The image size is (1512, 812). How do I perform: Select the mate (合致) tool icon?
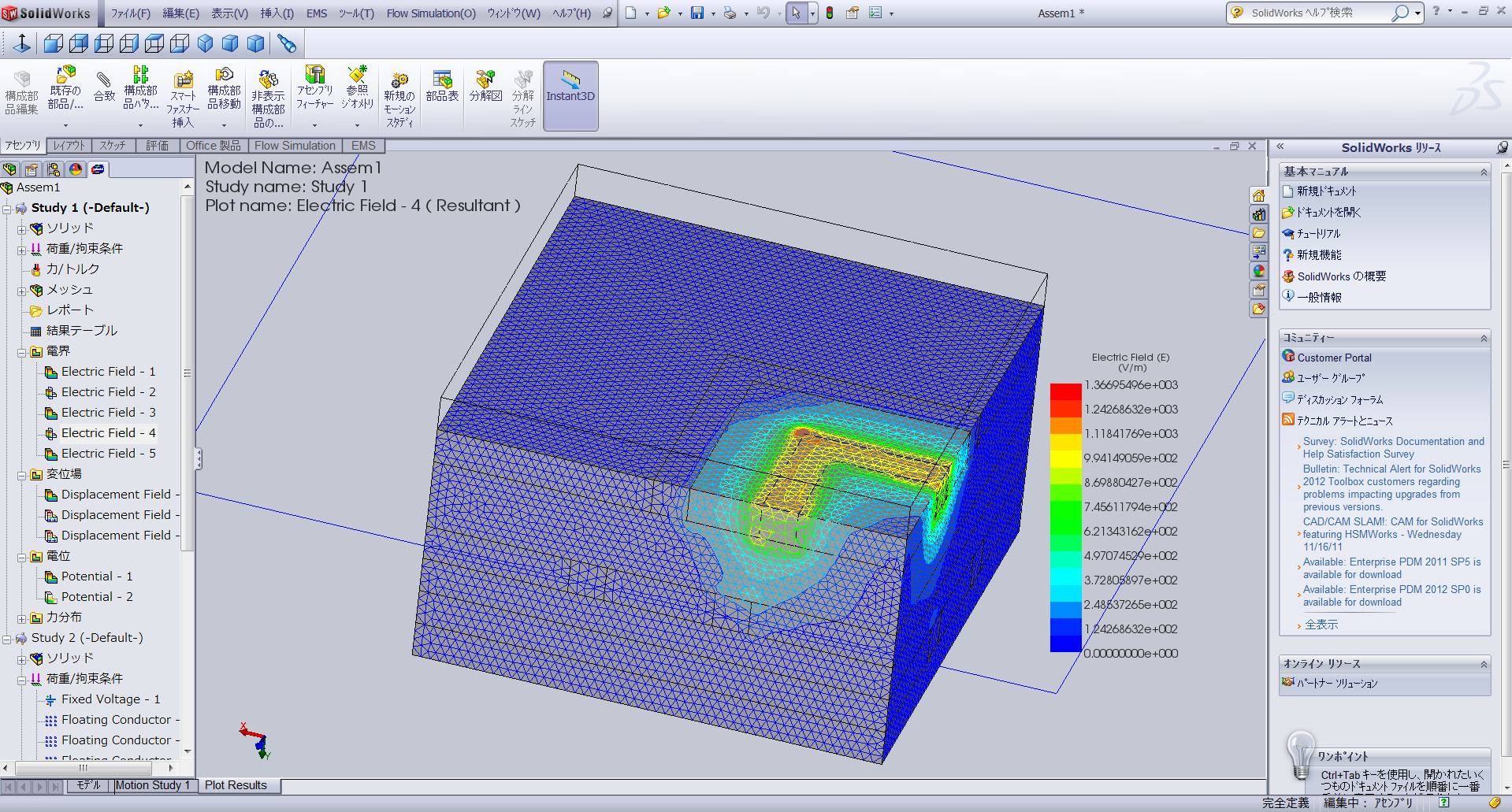(x=104, y=87)
